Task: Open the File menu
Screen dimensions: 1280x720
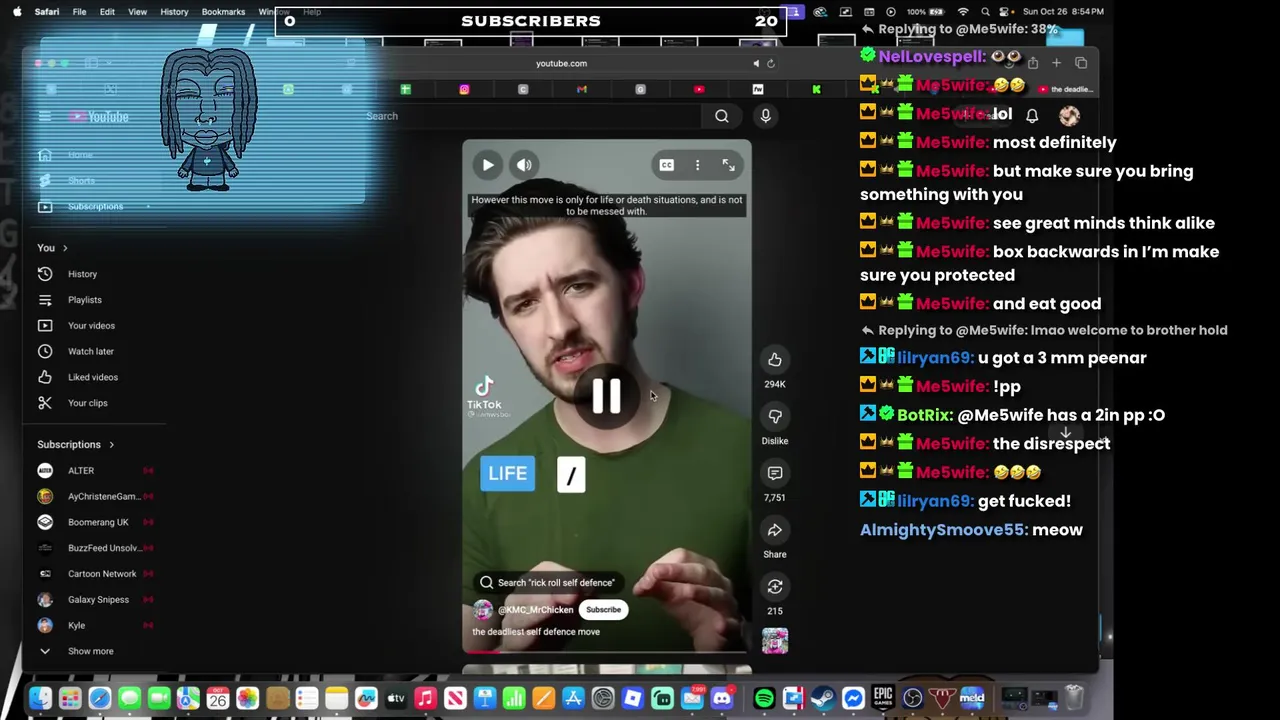Action: (79, 12)
